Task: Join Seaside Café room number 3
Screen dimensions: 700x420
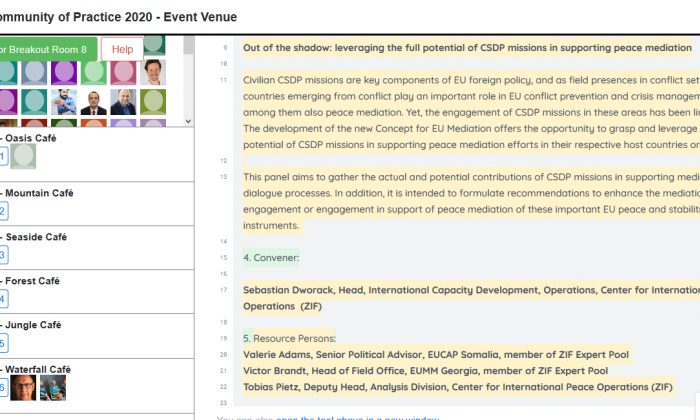Action: 3,255
